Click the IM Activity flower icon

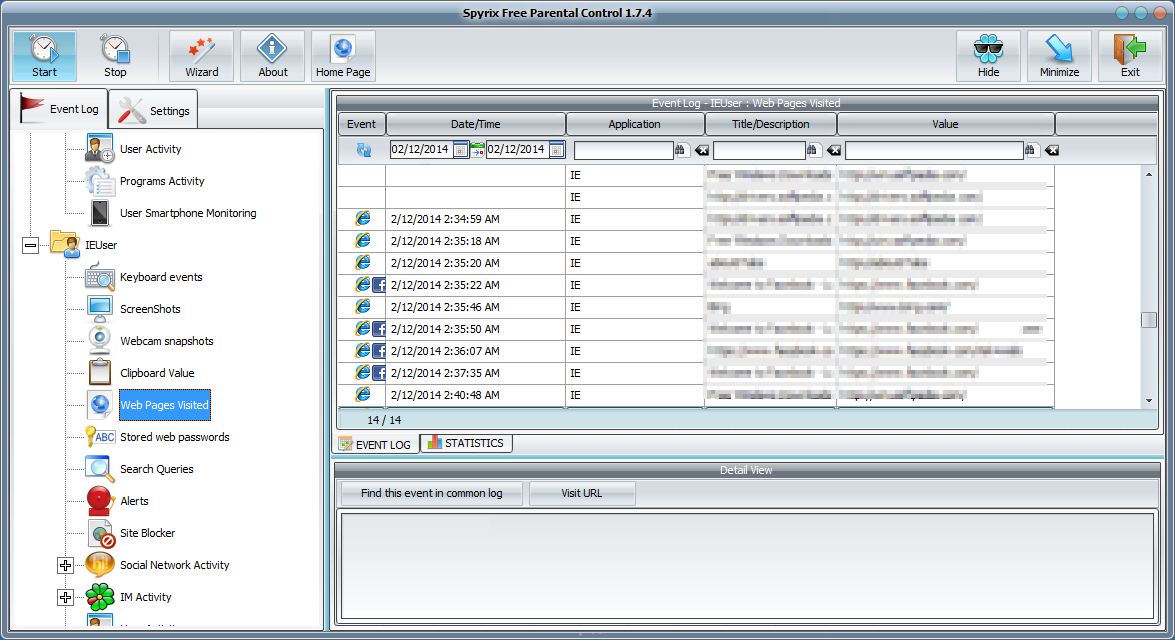(100, 597)
